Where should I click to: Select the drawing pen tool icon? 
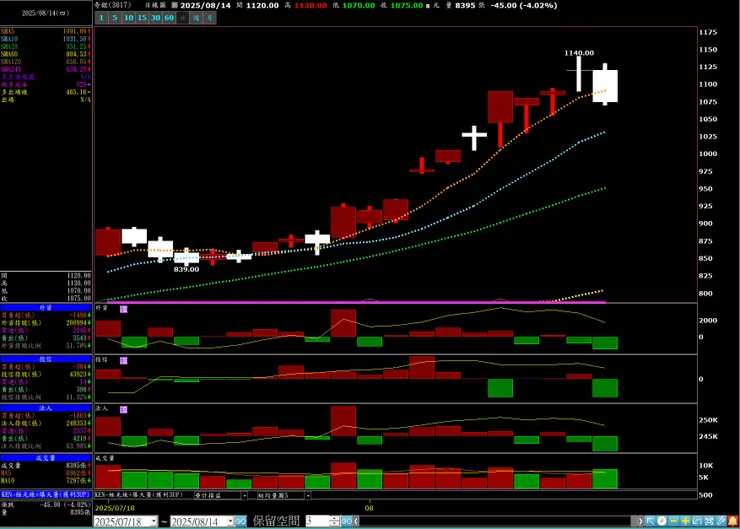pyautogui.click(x=721, y=521)
